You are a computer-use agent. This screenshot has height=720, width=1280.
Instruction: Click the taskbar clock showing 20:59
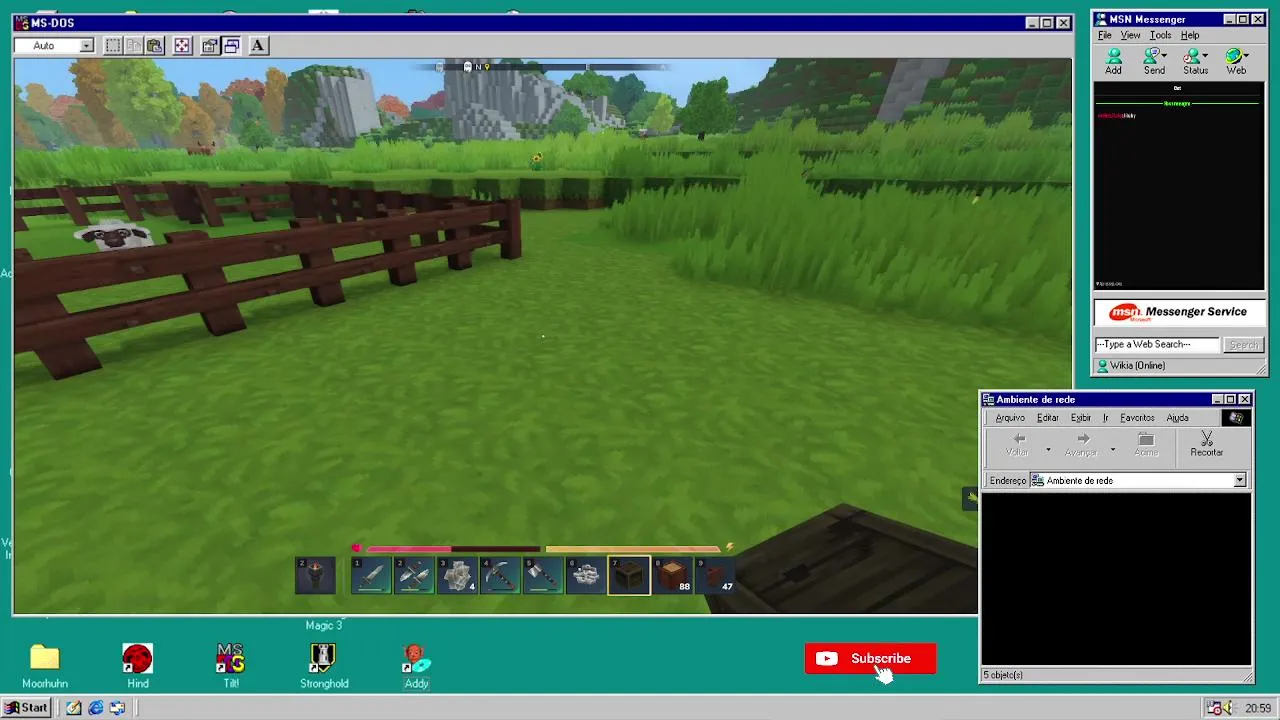point(1258,709)
